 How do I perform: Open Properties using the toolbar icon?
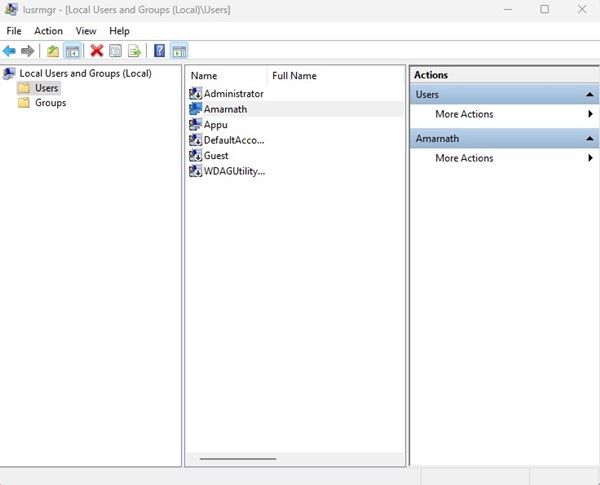[115, 51]
